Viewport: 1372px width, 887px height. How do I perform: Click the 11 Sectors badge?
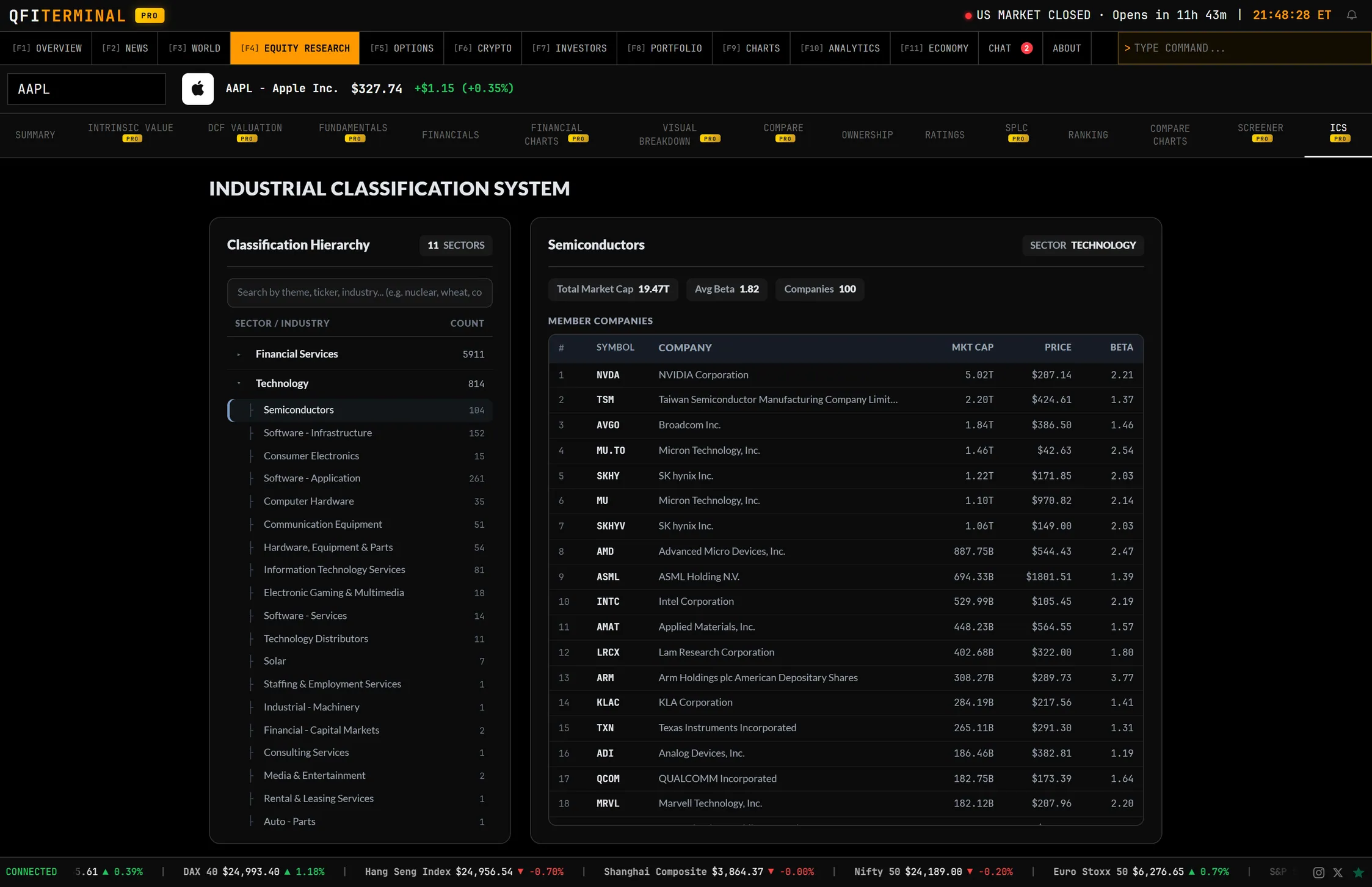(456, 246)
